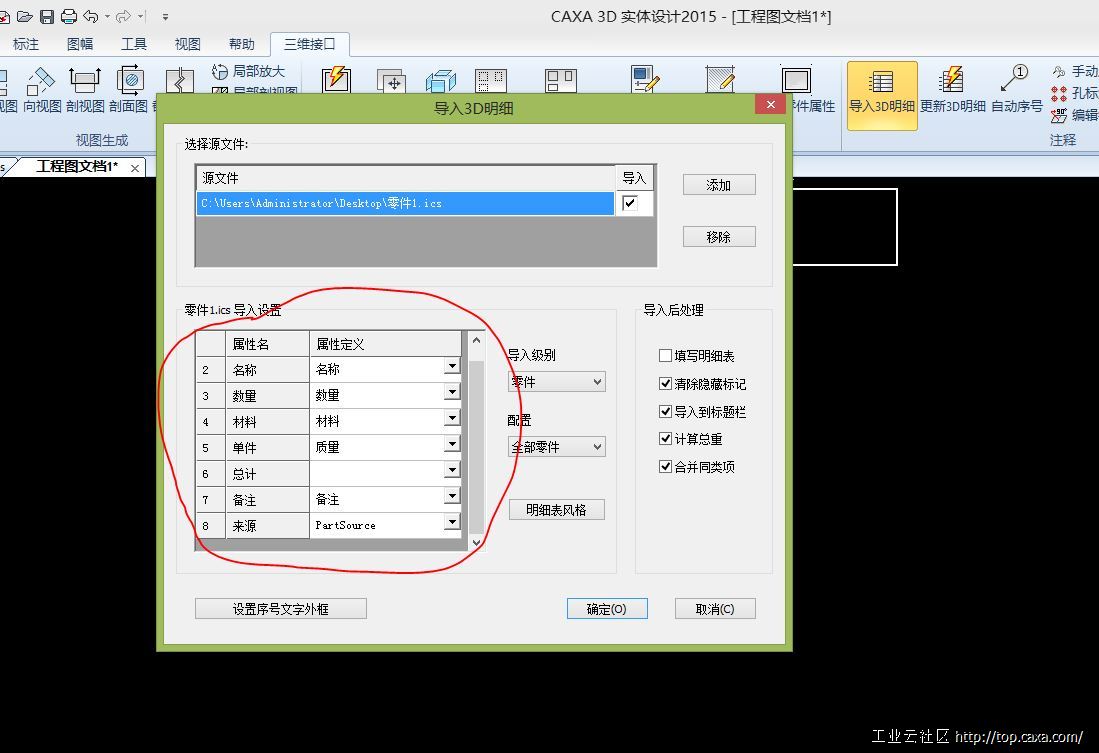Viewport: 1099px width, 753px height.
Task: Expand the 配置 全部零件 dropdown
Action: (x=557, y=447)
